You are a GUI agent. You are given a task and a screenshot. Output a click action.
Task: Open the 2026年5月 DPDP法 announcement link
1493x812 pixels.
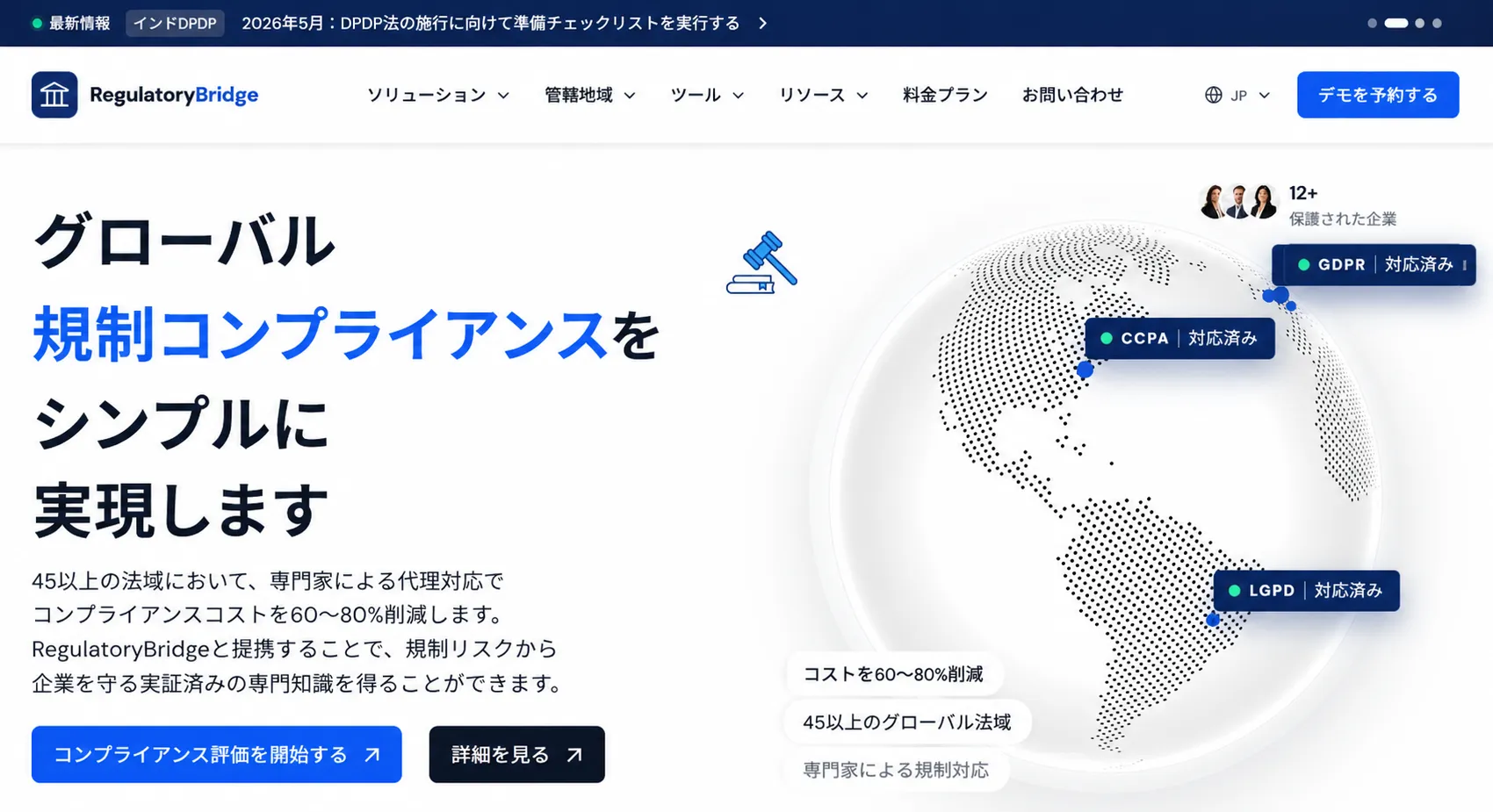(x=491, y=24)
